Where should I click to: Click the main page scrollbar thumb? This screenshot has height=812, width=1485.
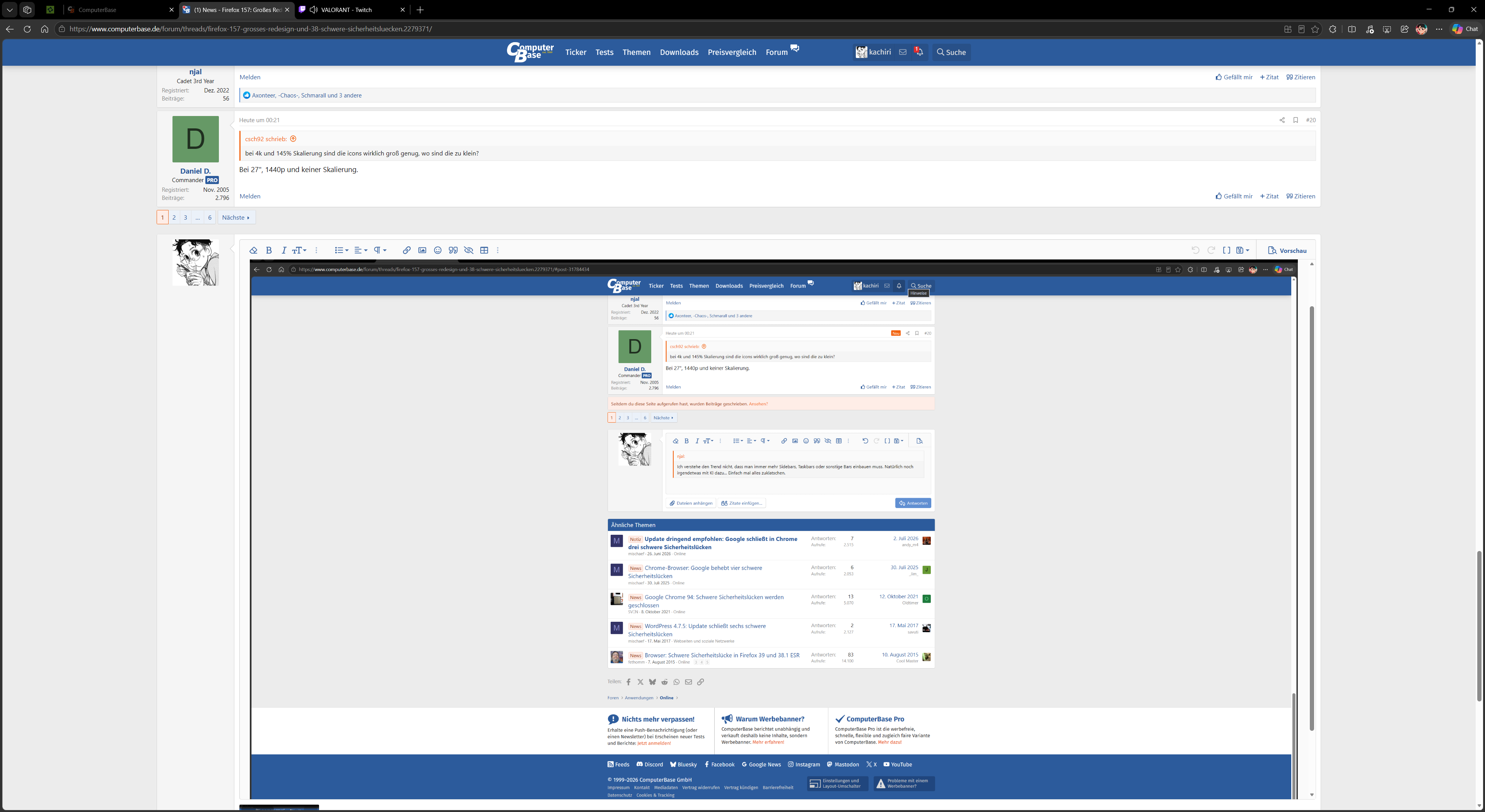pyautogui.click(x=1479, y=626)
